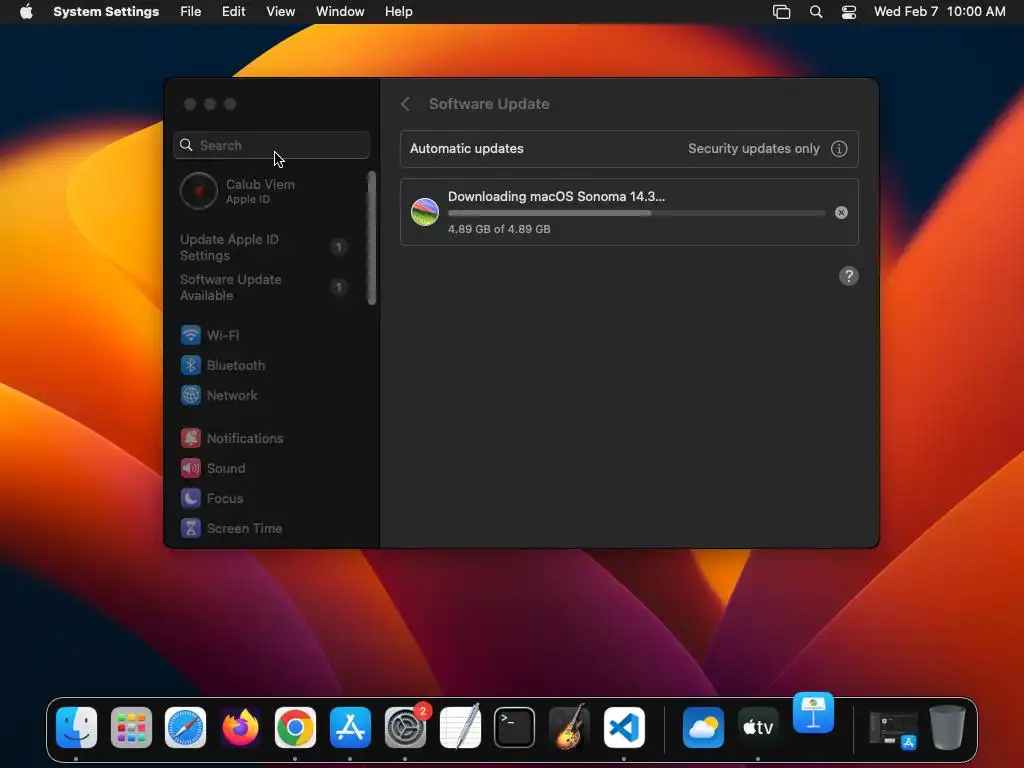1024x768 pixels.
Task: Launch Firefox from the Dock
Action: 240,727
